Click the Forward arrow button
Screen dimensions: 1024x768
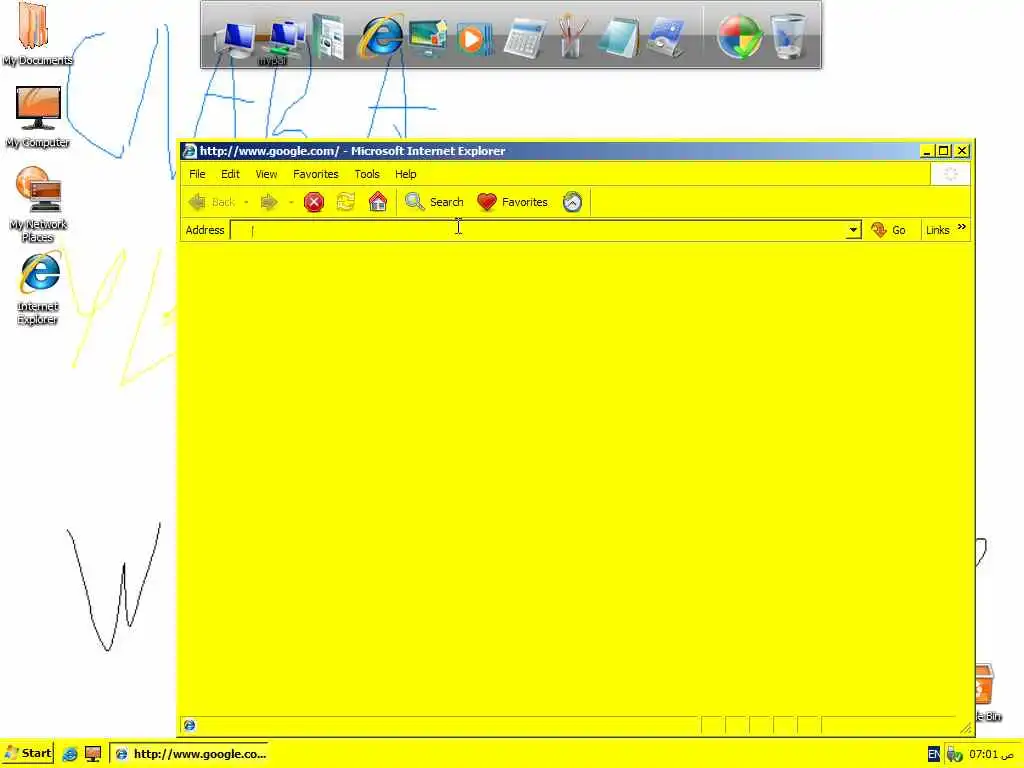coord(268,202)
